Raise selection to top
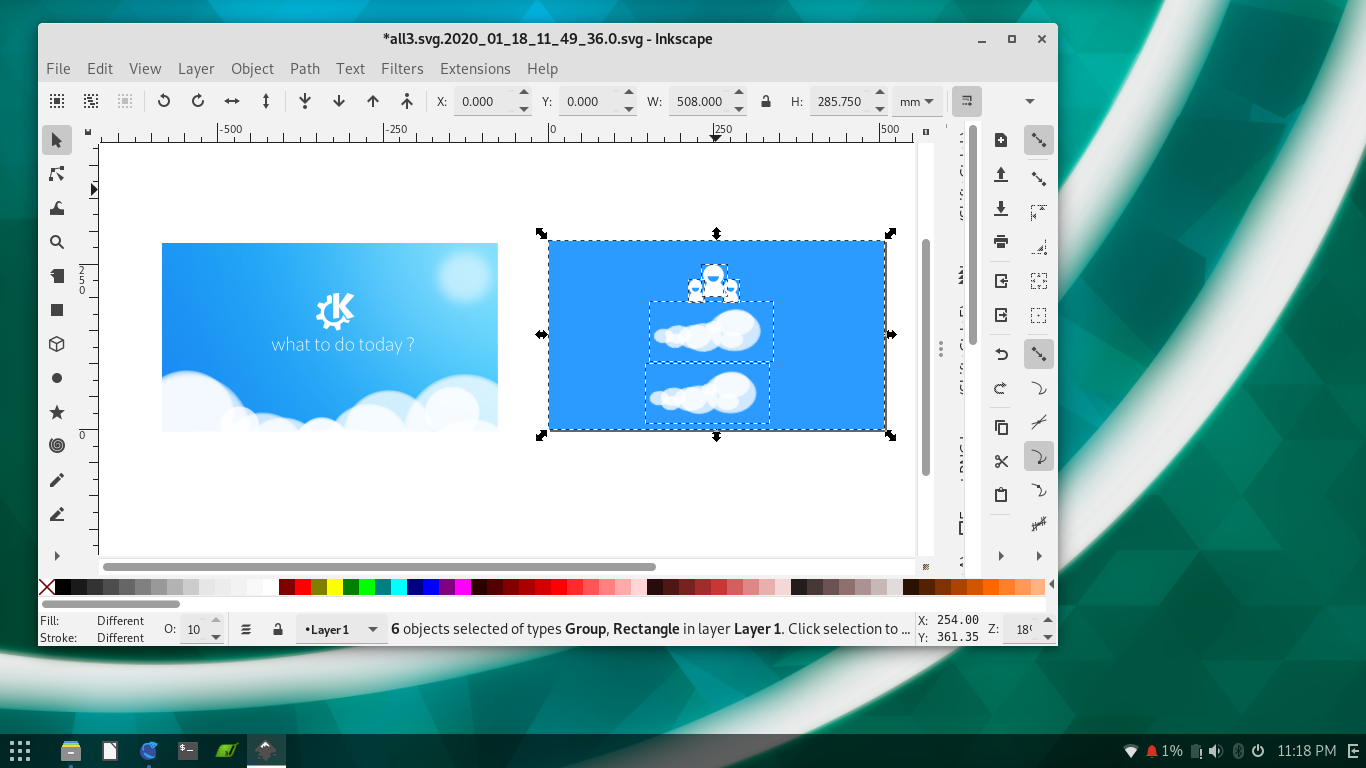The image size is (1366, 768). click(x=407, y=101)
